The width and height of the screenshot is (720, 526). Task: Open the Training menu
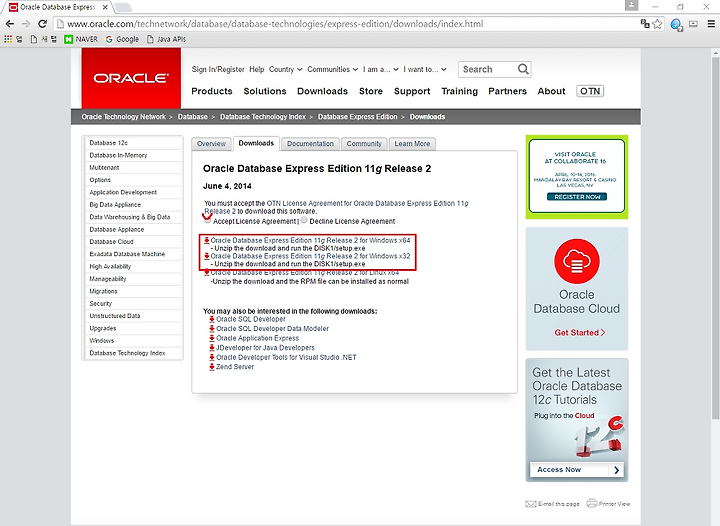click(x=460, y=91)
